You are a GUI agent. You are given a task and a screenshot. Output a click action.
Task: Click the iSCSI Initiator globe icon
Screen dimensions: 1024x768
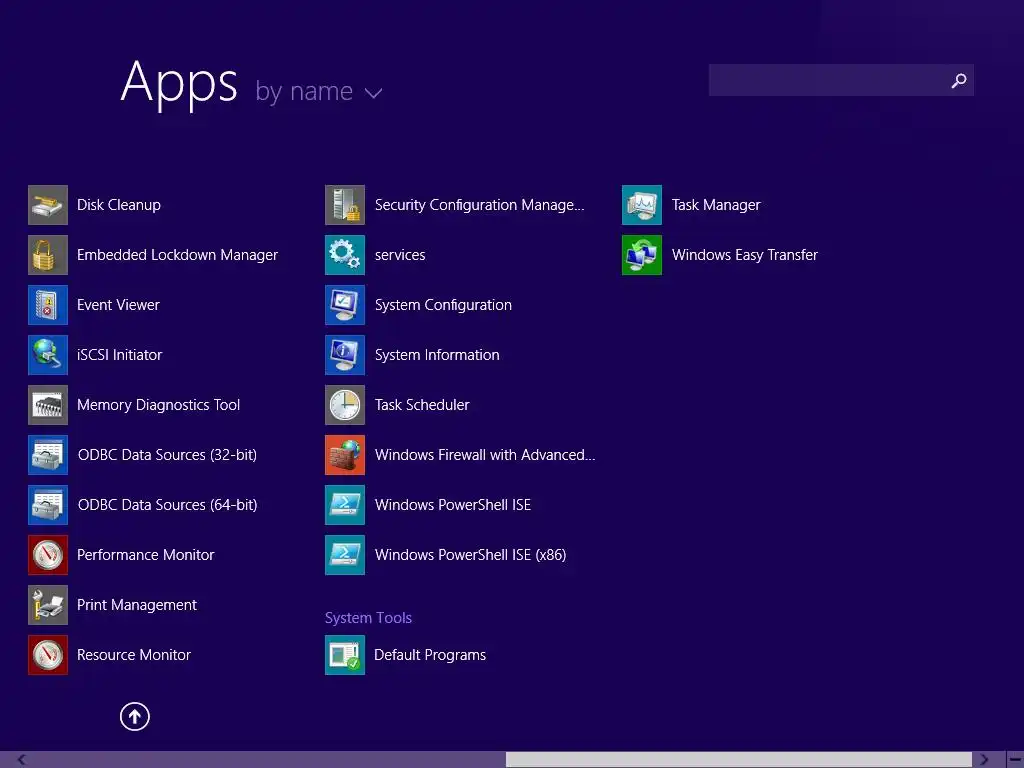pos(48,355)
